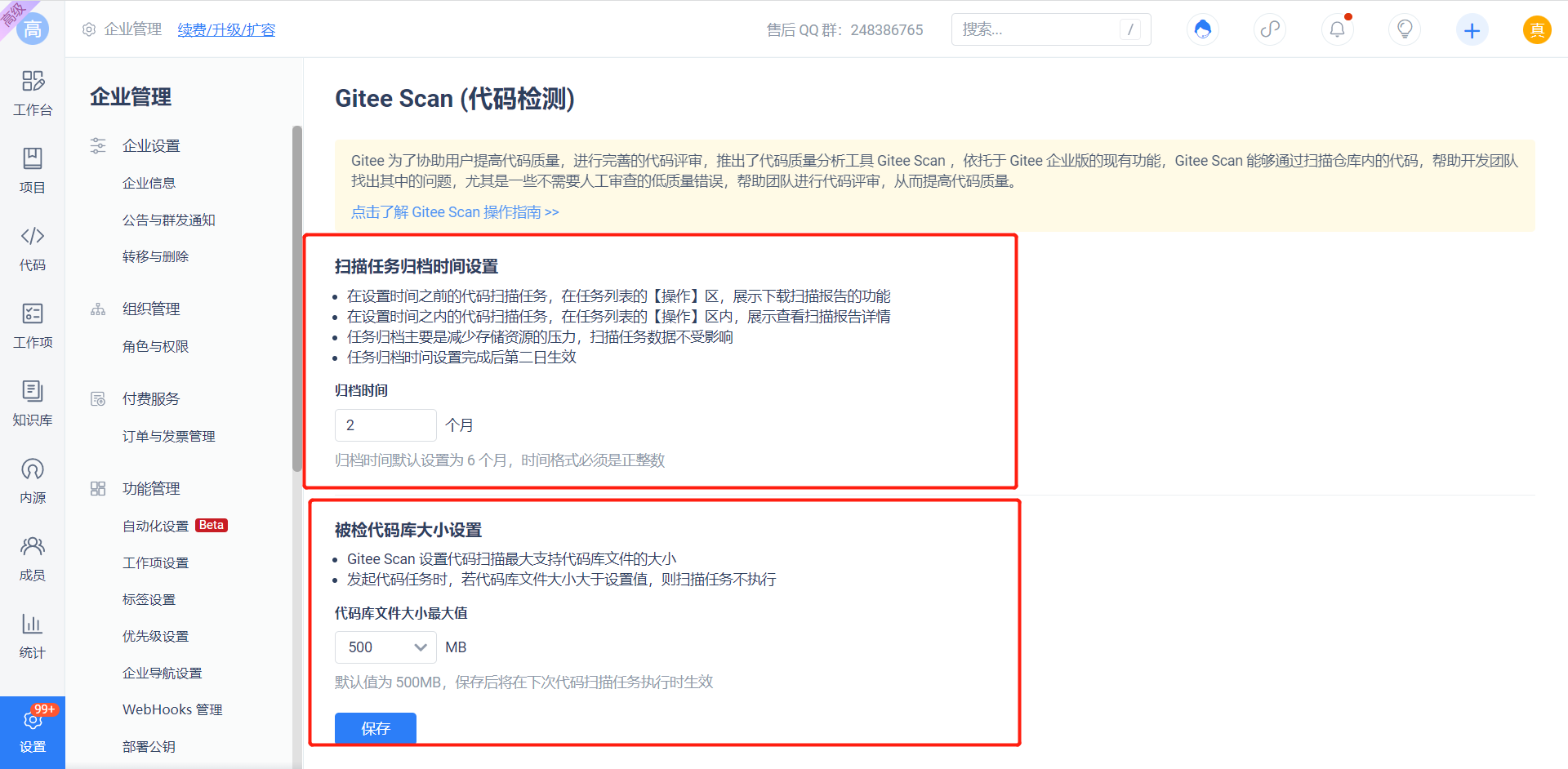Click the lightbulb tips icon
This screenshot has height=769, width=1568.
[1405, 29]
